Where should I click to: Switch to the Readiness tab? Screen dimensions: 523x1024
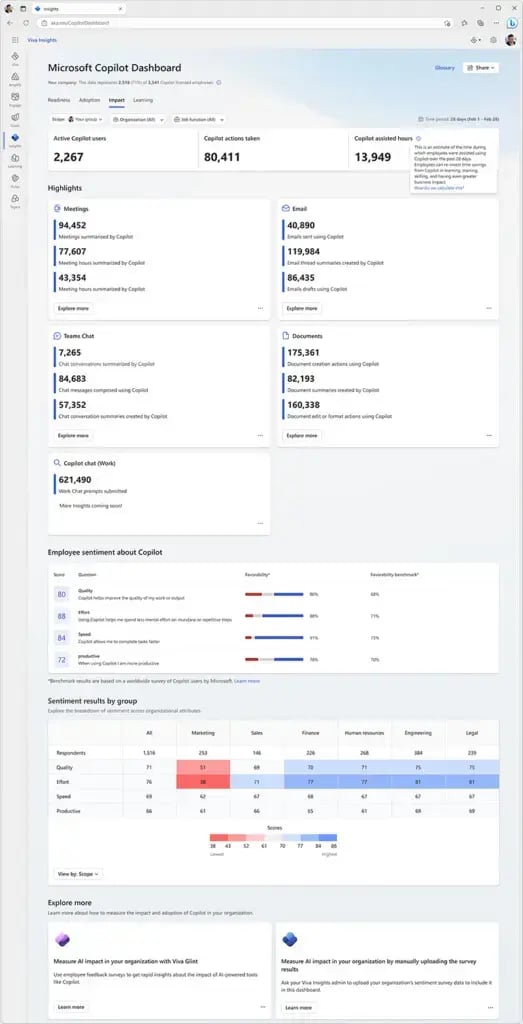[59, 101]
